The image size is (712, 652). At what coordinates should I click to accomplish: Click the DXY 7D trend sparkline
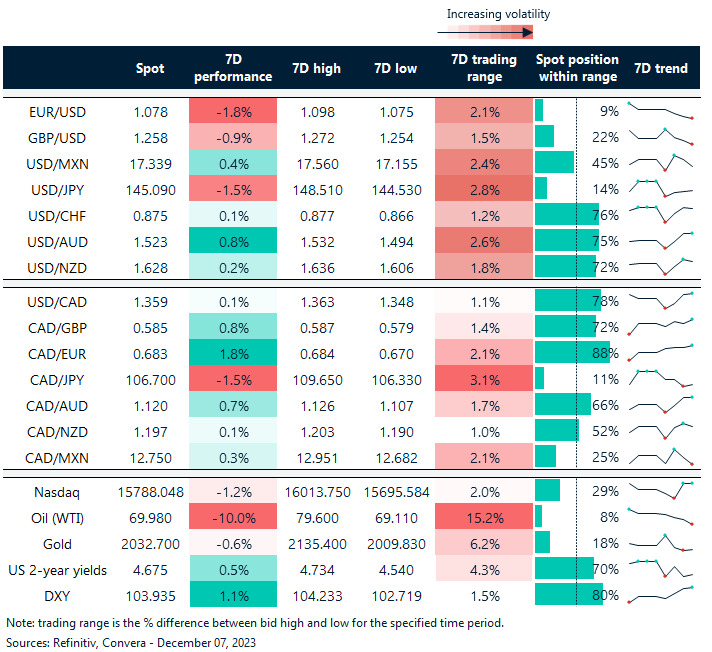coord(660,594)
